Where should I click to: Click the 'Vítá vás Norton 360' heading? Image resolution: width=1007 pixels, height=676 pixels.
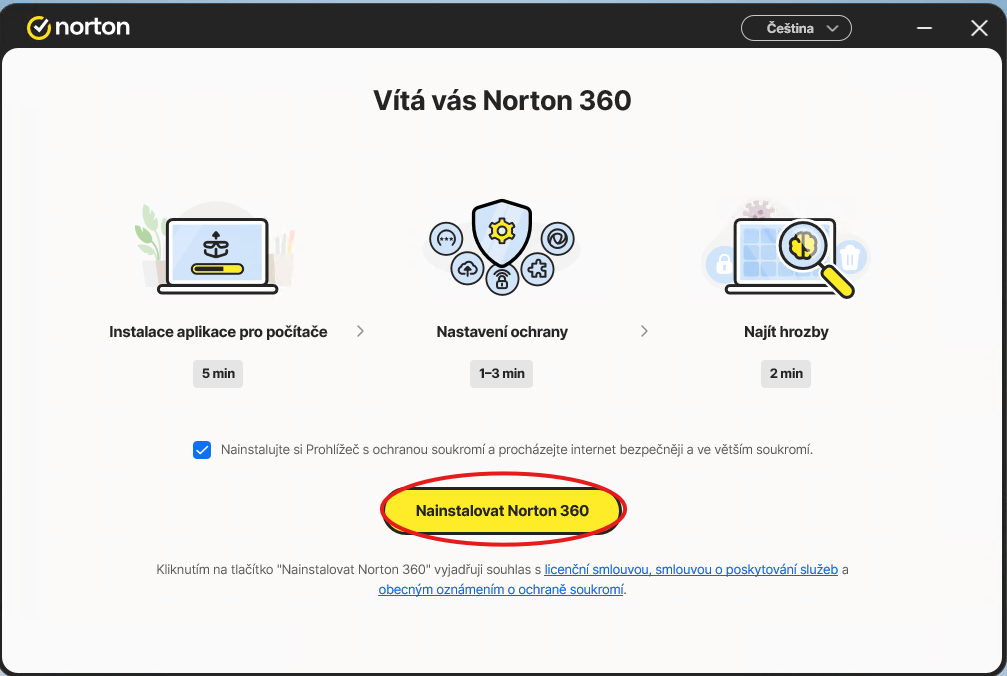(x=502, y=101)
